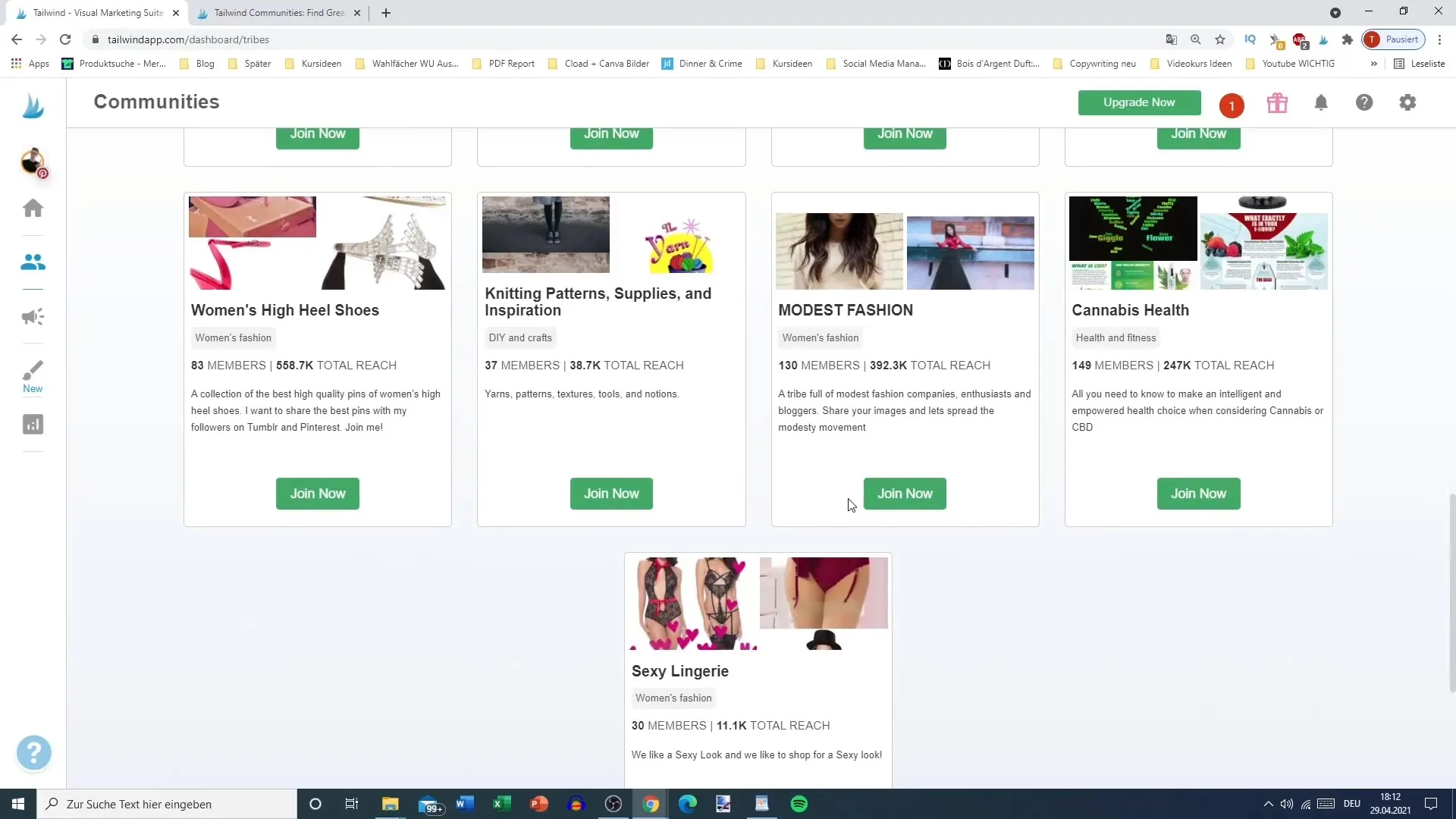
Task: Toggle the profile avatar icon top-left
Action: [33, 161]
